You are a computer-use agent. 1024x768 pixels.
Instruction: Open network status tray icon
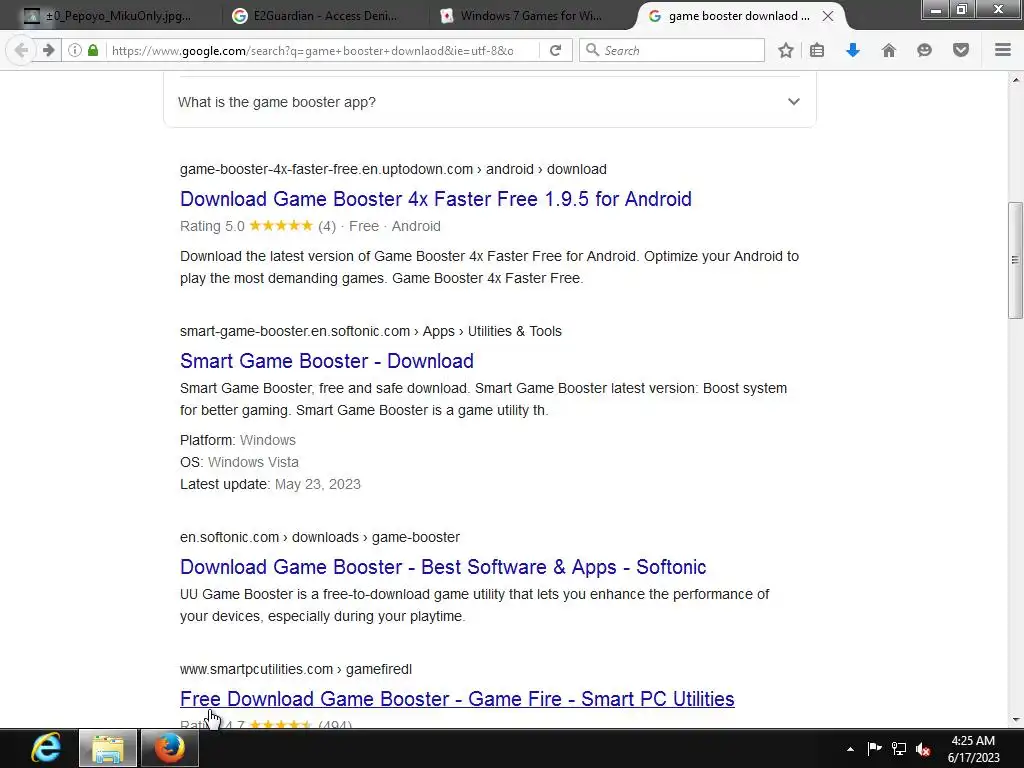pyautogui.click(x=899, y=749)
